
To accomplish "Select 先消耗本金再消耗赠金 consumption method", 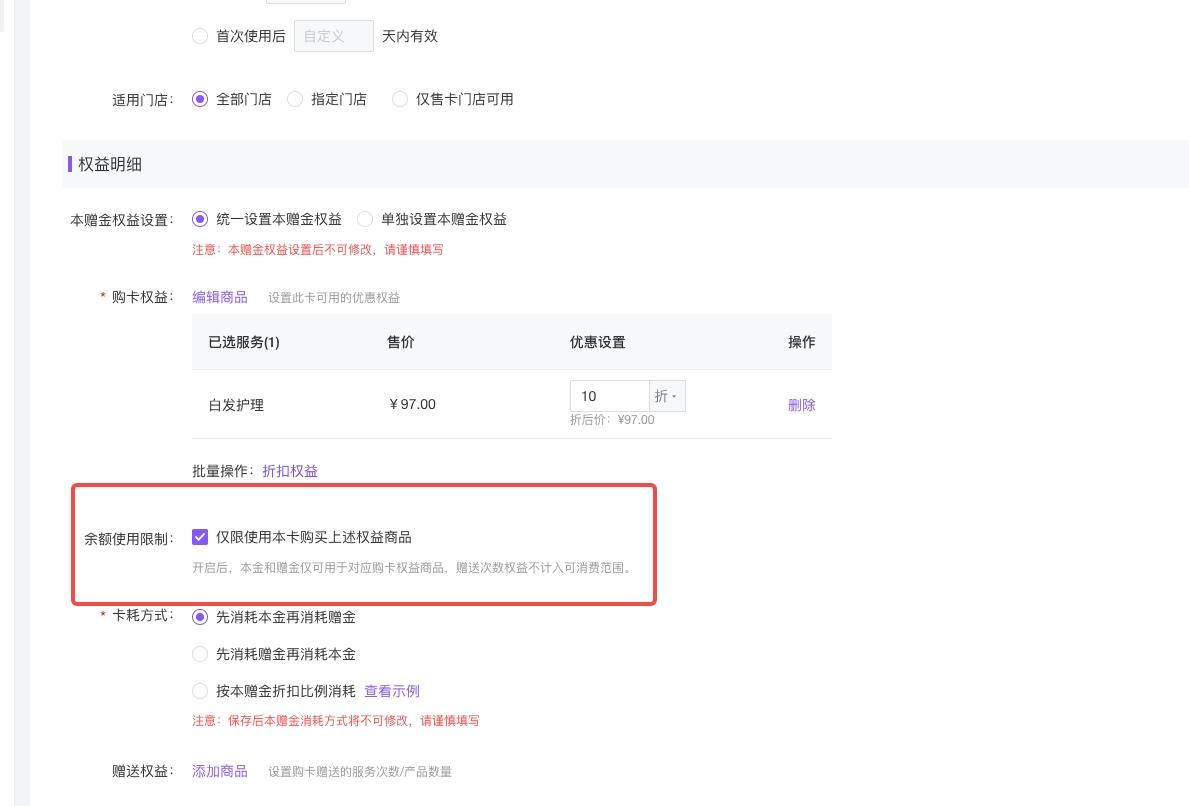I will coord(200,617).
